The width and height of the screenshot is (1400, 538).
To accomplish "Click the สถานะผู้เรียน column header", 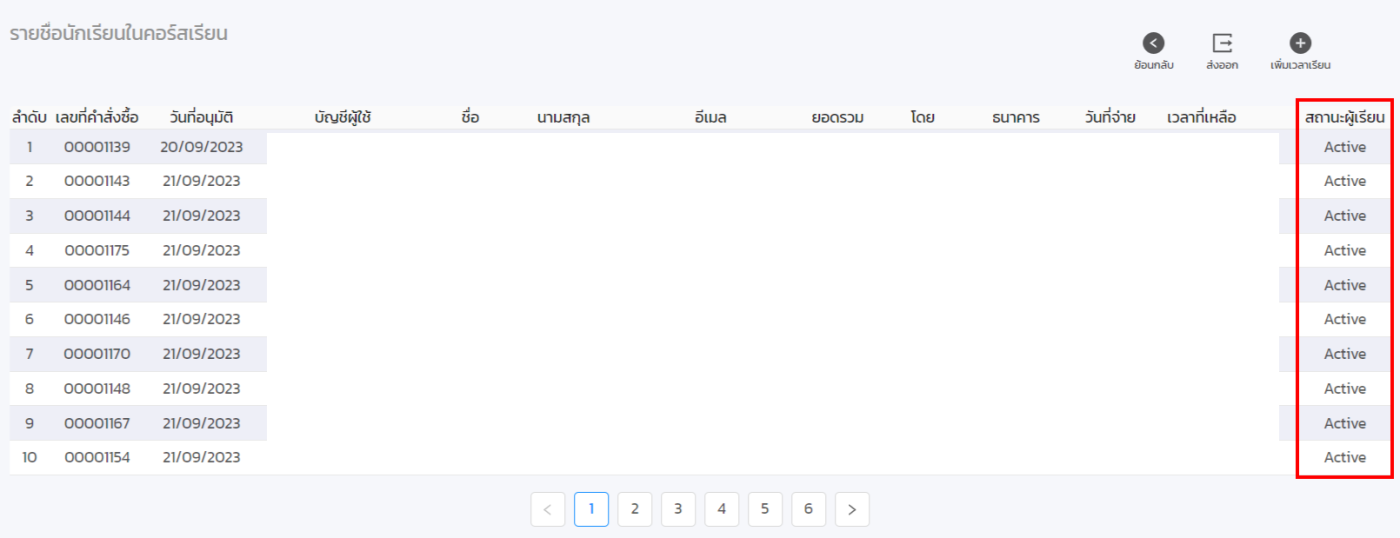I will (1344, 117).
